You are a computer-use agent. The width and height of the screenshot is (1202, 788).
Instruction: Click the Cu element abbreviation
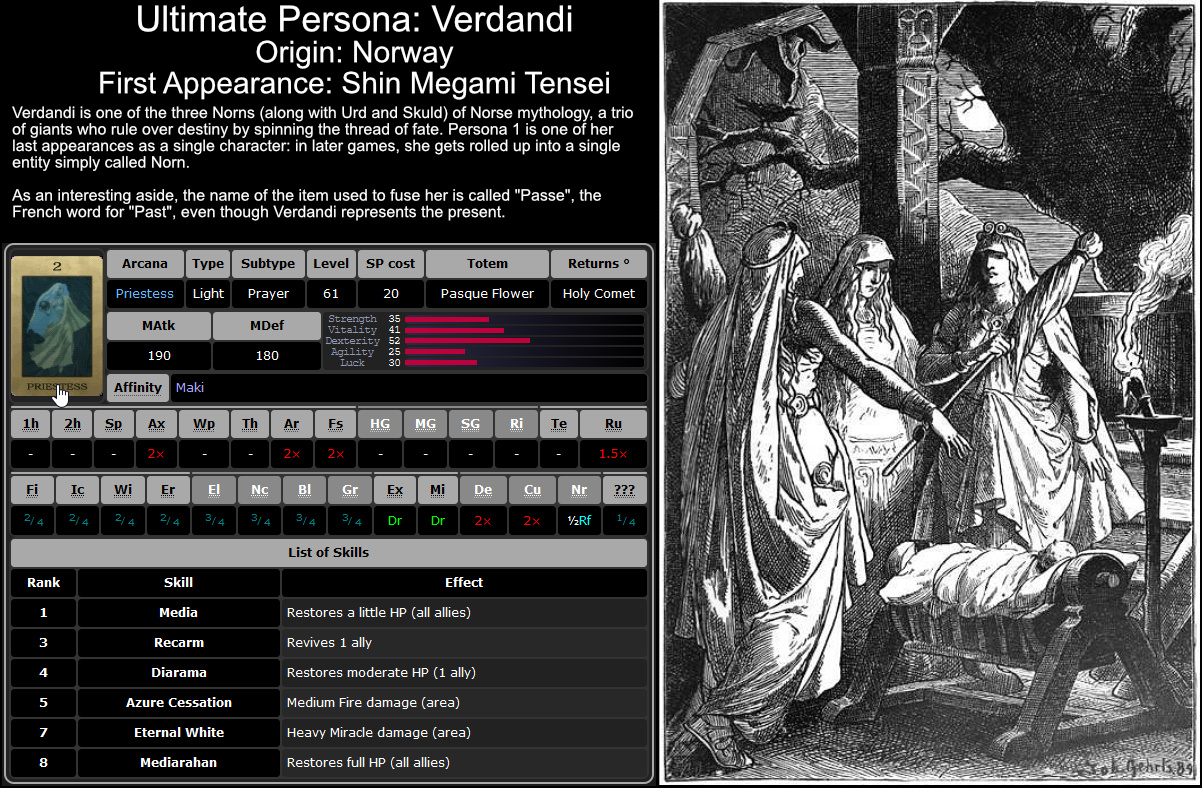(x=532, y=491)
